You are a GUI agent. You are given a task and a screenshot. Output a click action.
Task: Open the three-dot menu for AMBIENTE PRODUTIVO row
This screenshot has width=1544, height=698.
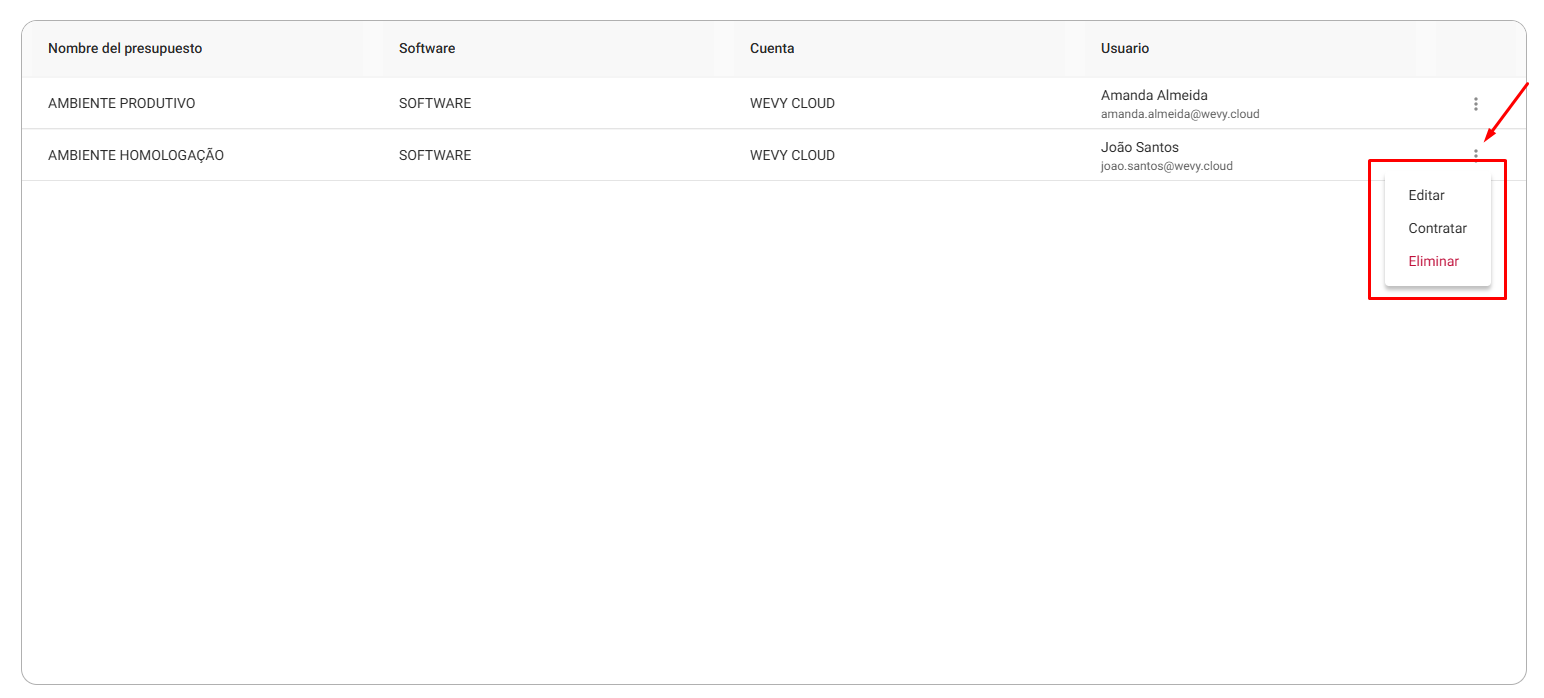click(x=1475, y=104)
